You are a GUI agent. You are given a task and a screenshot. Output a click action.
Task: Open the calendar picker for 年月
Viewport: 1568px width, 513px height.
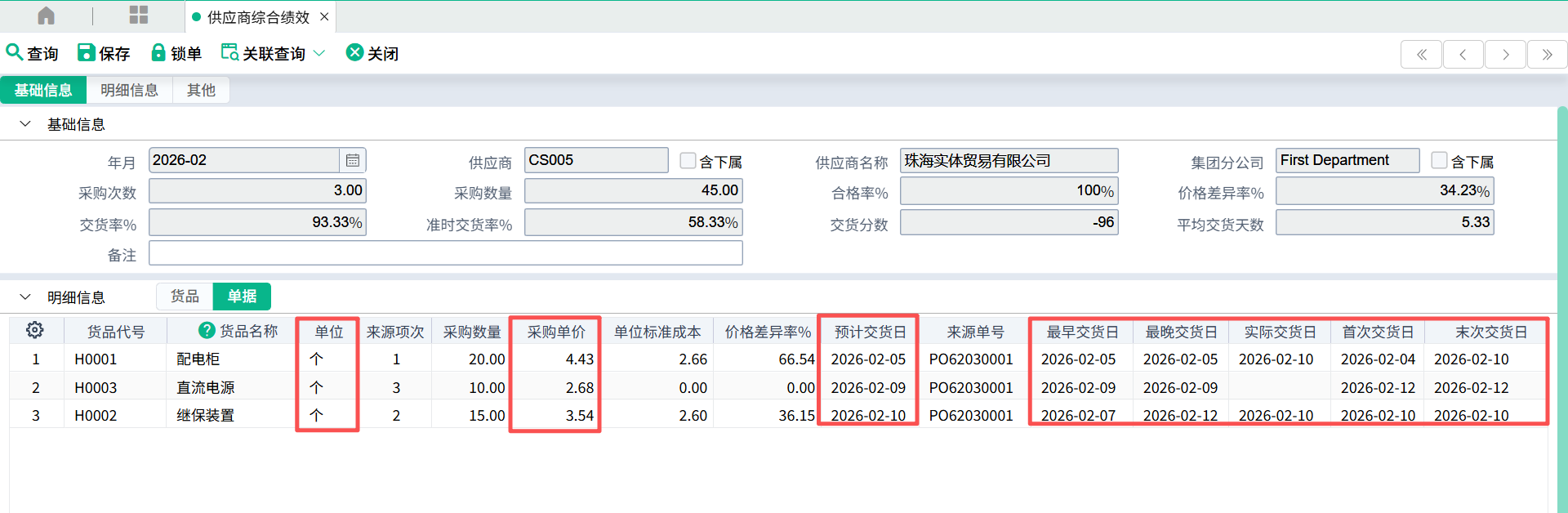tap(353, 160)
